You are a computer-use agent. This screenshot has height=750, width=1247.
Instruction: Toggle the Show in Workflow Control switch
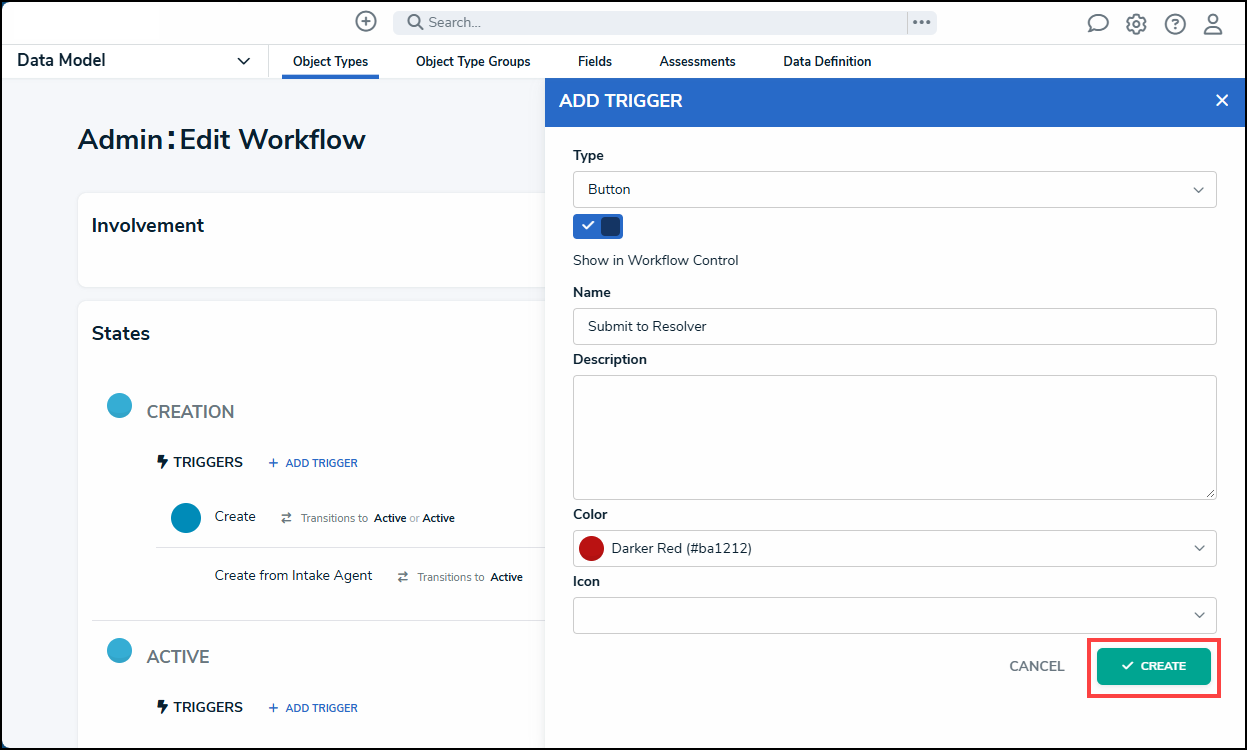(x=598, y=226)
